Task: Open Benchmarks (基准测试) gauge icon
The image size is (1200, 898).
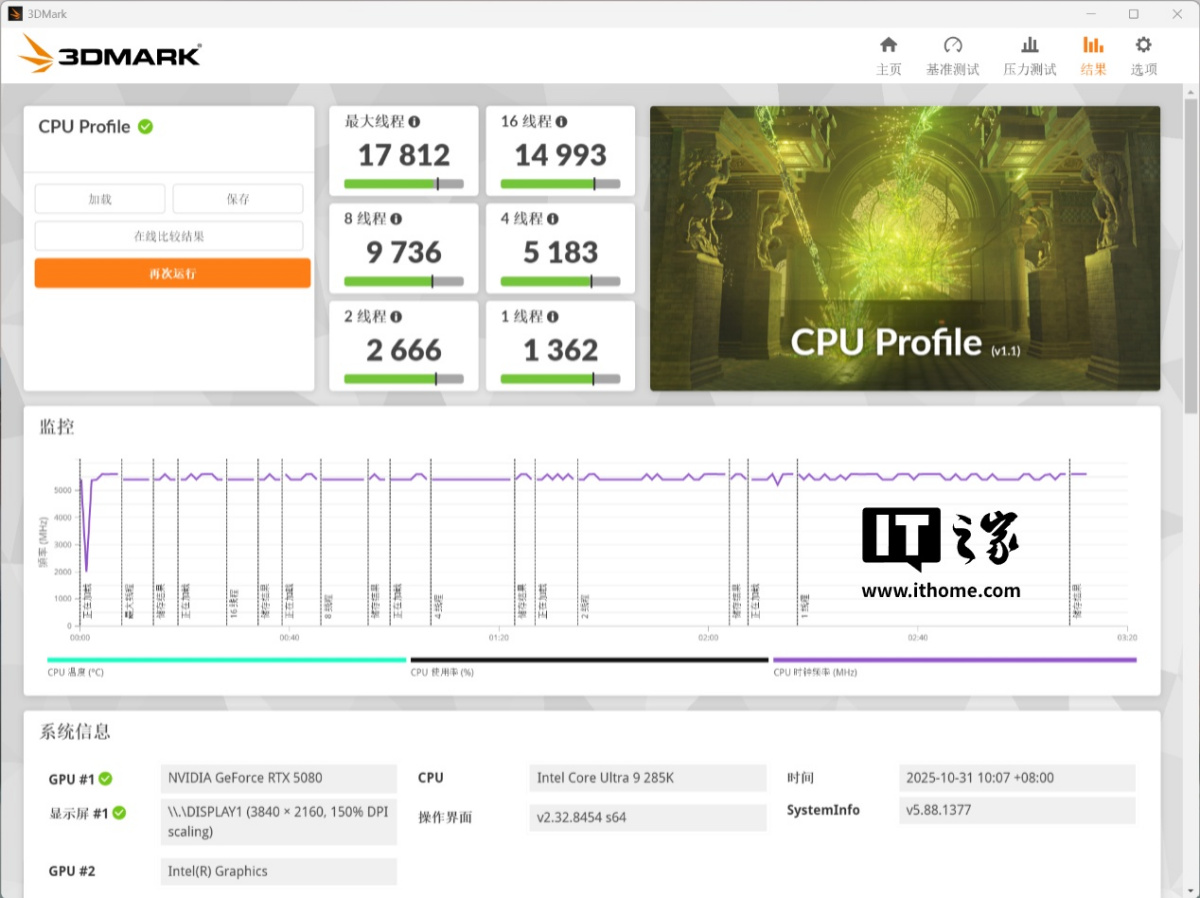Action: (952, 45)
